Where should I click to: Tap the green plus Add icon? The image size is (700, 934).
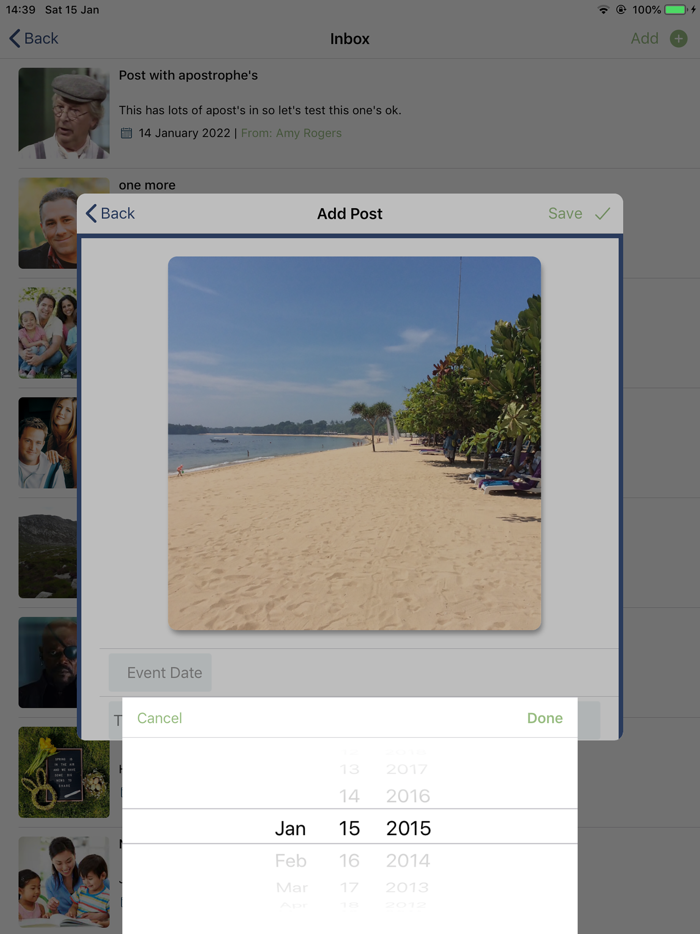[679, 39]
